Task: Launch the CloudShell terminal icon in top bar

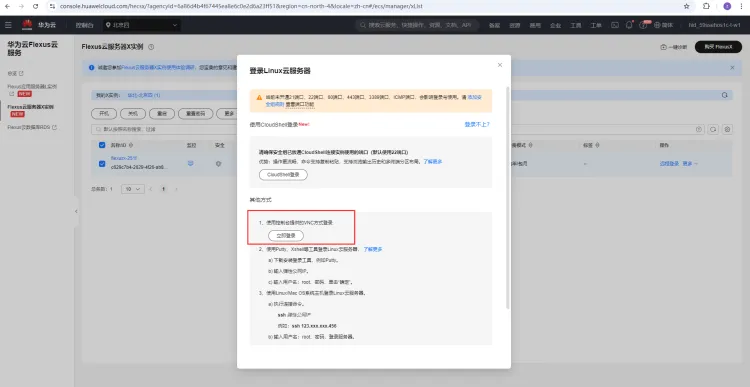Action: (x=615, y=25)
